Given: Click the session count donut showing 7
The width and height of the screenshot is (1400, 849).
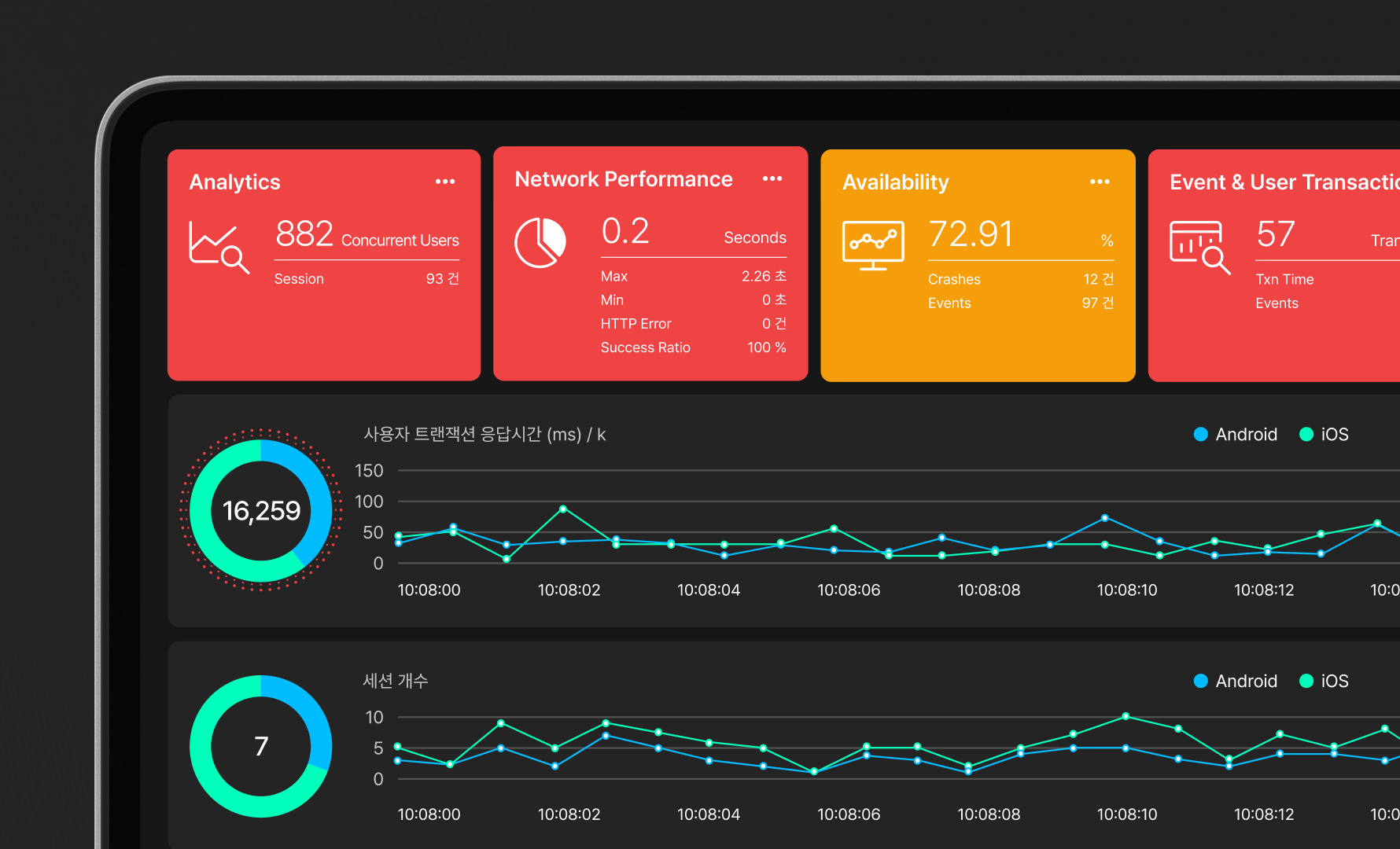Looking at the screenshot, I should click(x=261, y=746).
